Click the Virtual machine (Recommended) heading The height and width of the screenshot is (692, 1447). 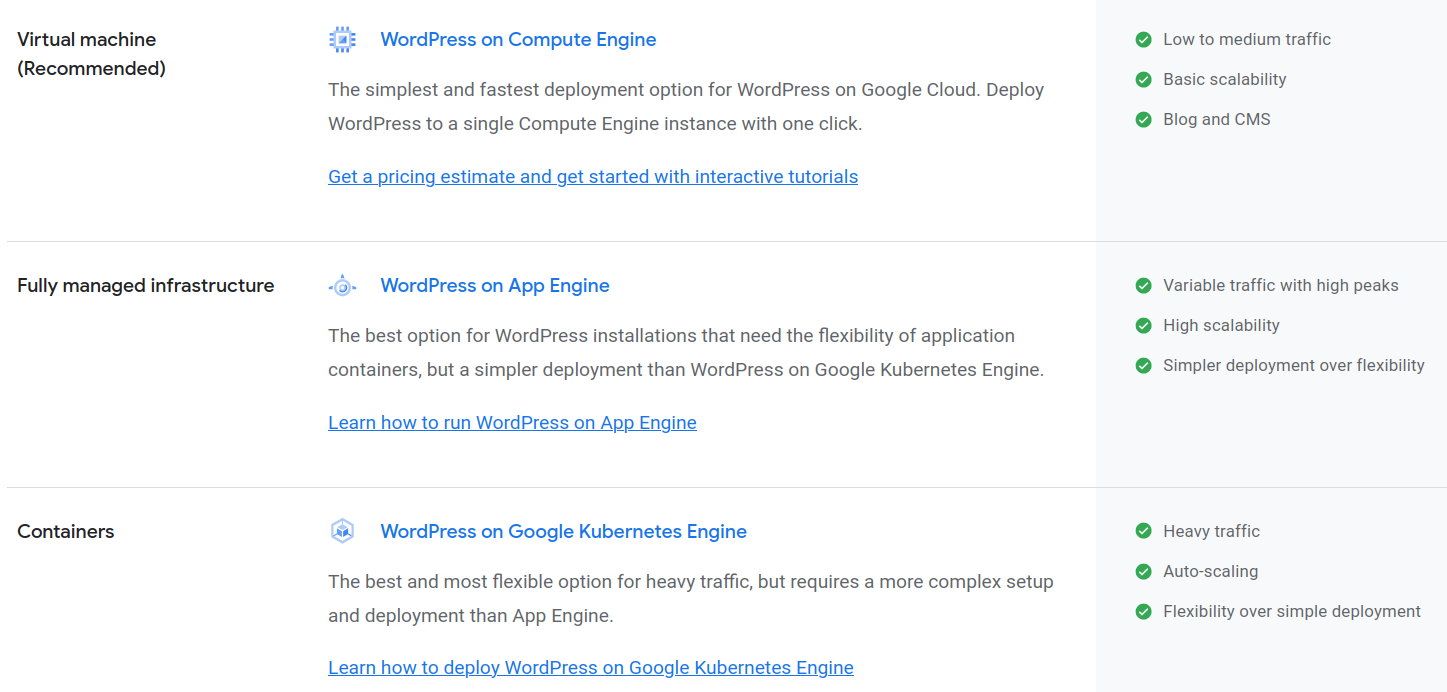[x=91, y=54]
